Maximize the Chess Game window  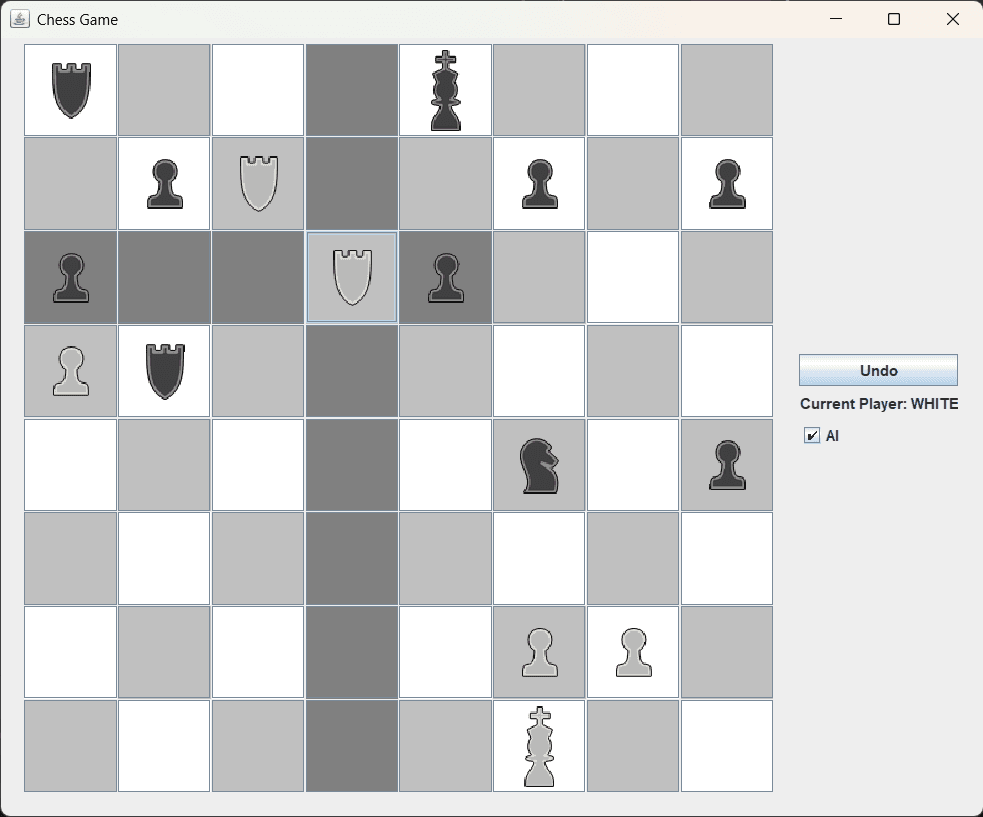(x=894, y=19)
